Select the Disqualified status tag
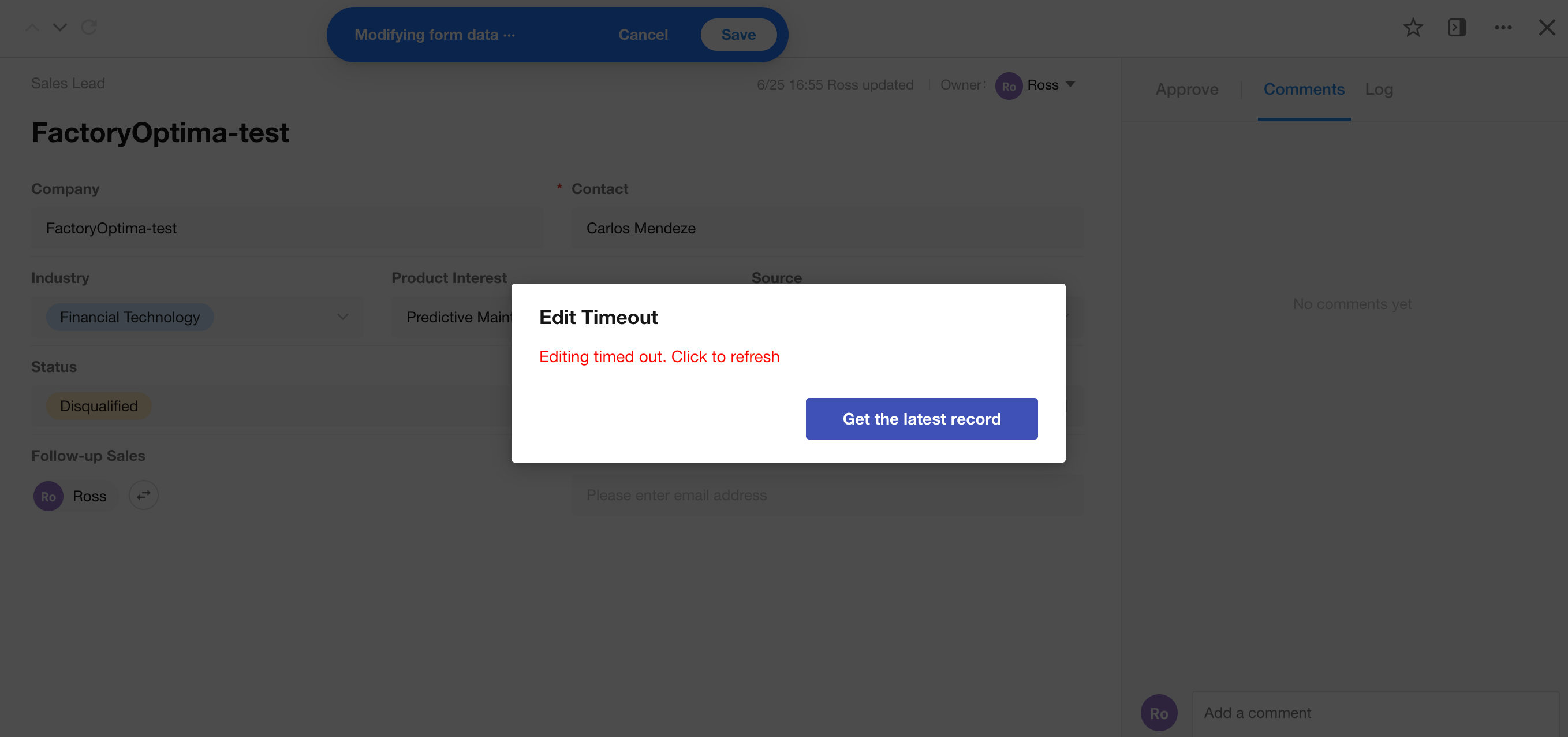Screen dimensions: 1568x737 (99, 405)
